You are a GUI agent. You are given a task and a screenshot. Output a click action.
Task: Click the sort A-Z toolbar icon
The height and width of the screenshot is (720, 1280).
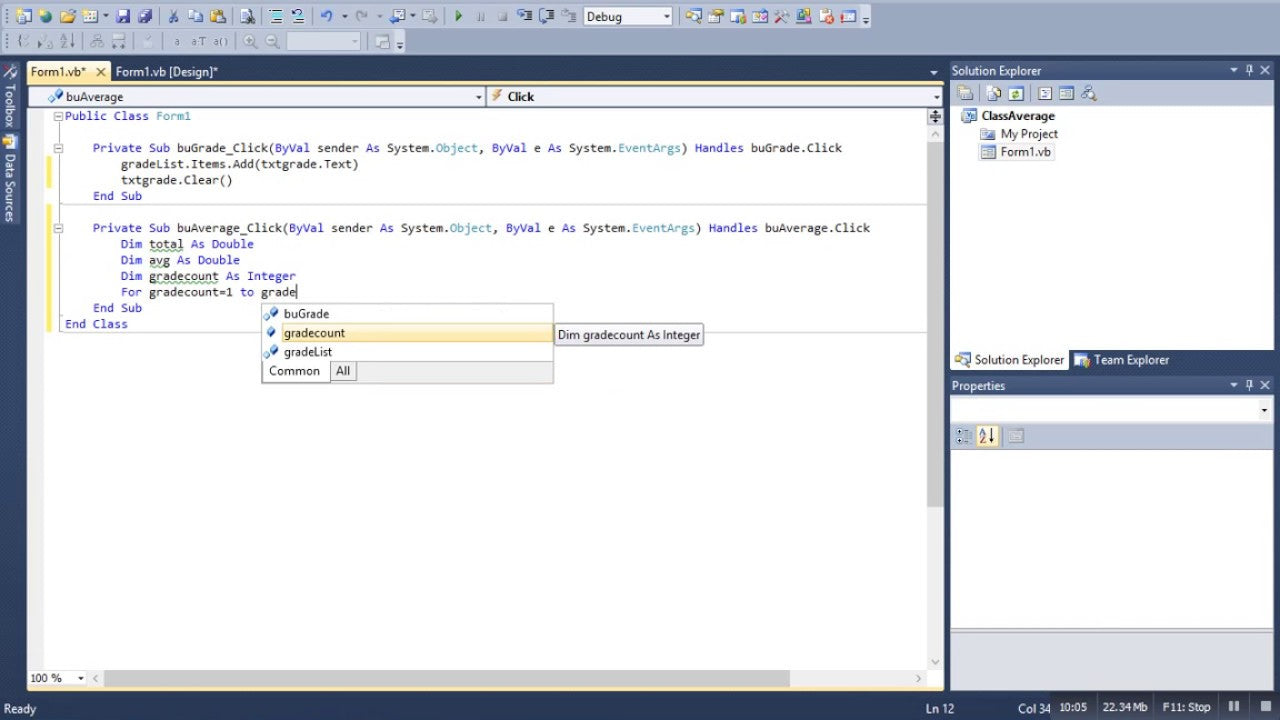point(67,41)
